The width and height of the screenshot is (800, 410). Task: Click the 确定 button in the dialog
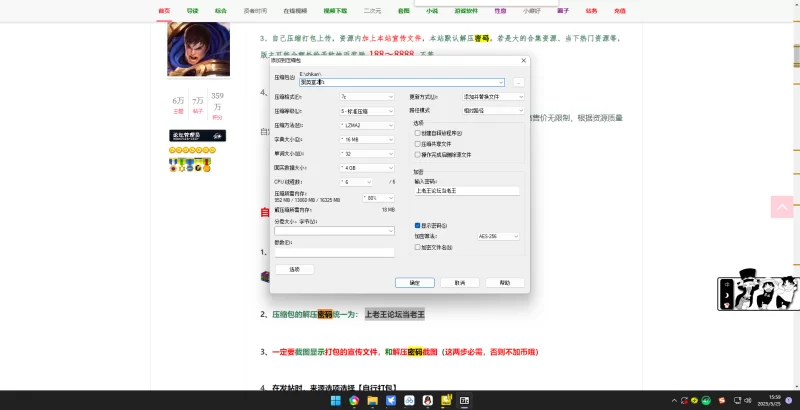[x=415, y=283]
